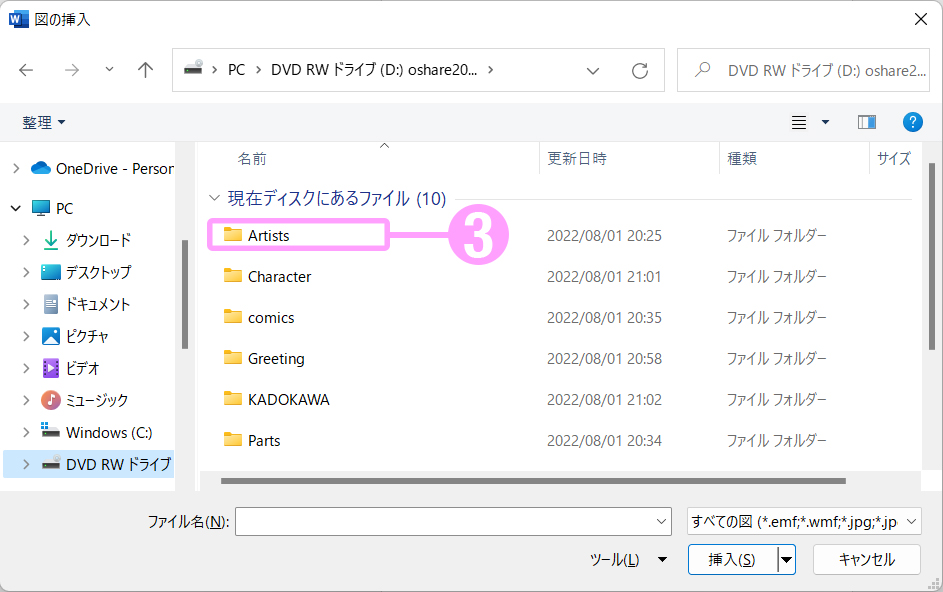
Task: Click the Up one level arrow
Action: pos(146,70)
